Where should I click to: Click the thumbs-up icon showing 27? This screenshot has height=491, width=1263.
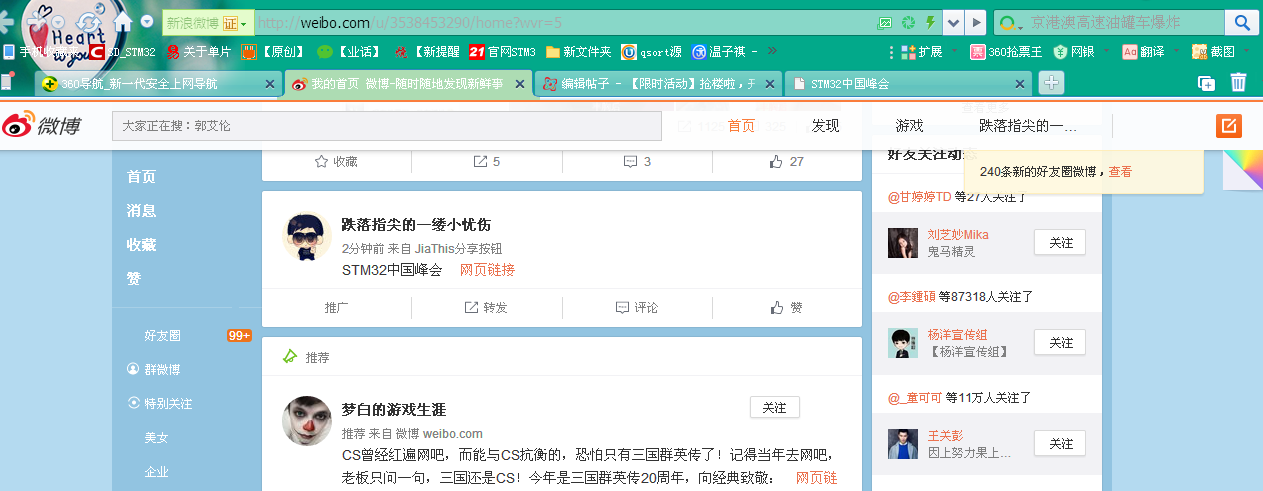(786, 161)
